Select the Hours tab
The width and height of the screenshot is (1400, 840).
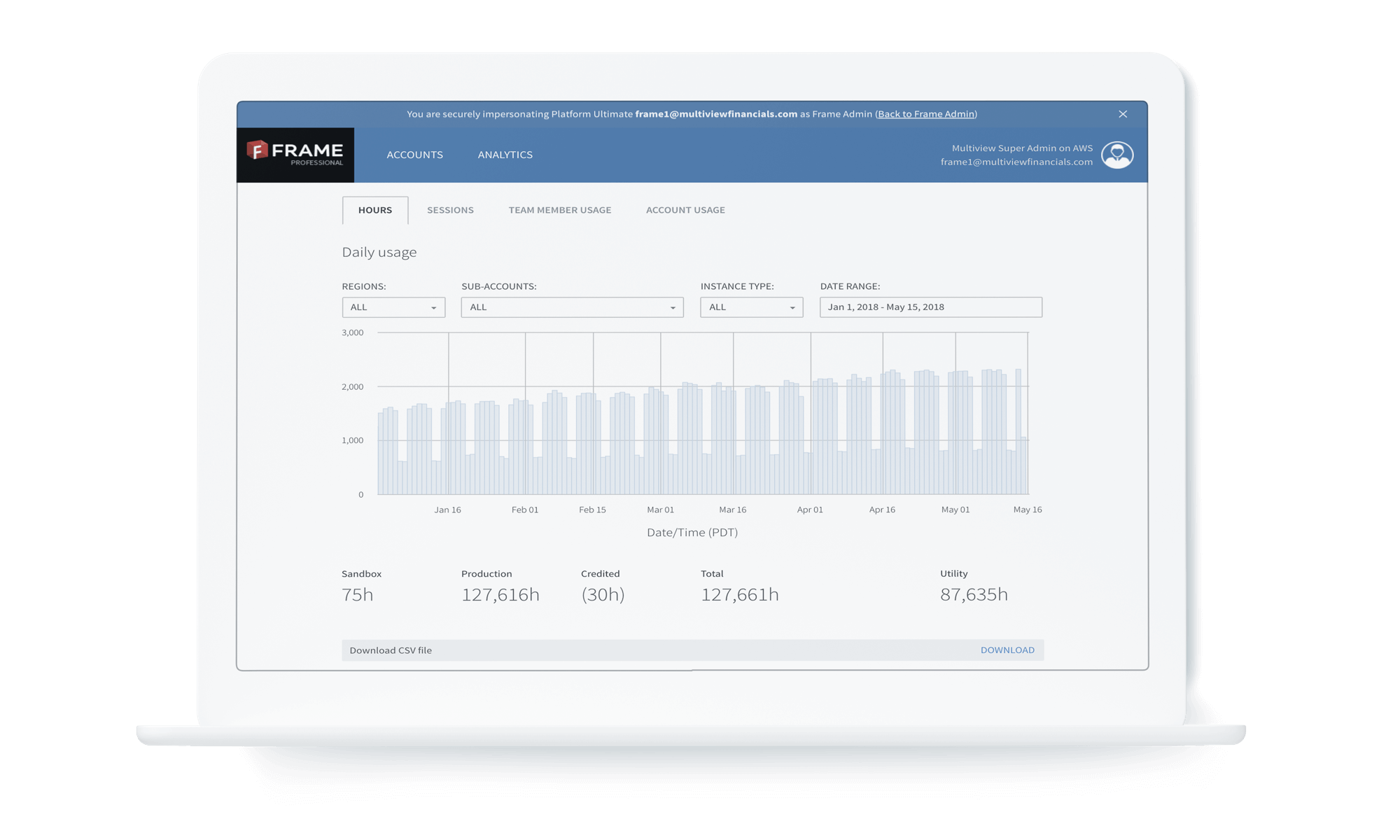tap(375, 210)
